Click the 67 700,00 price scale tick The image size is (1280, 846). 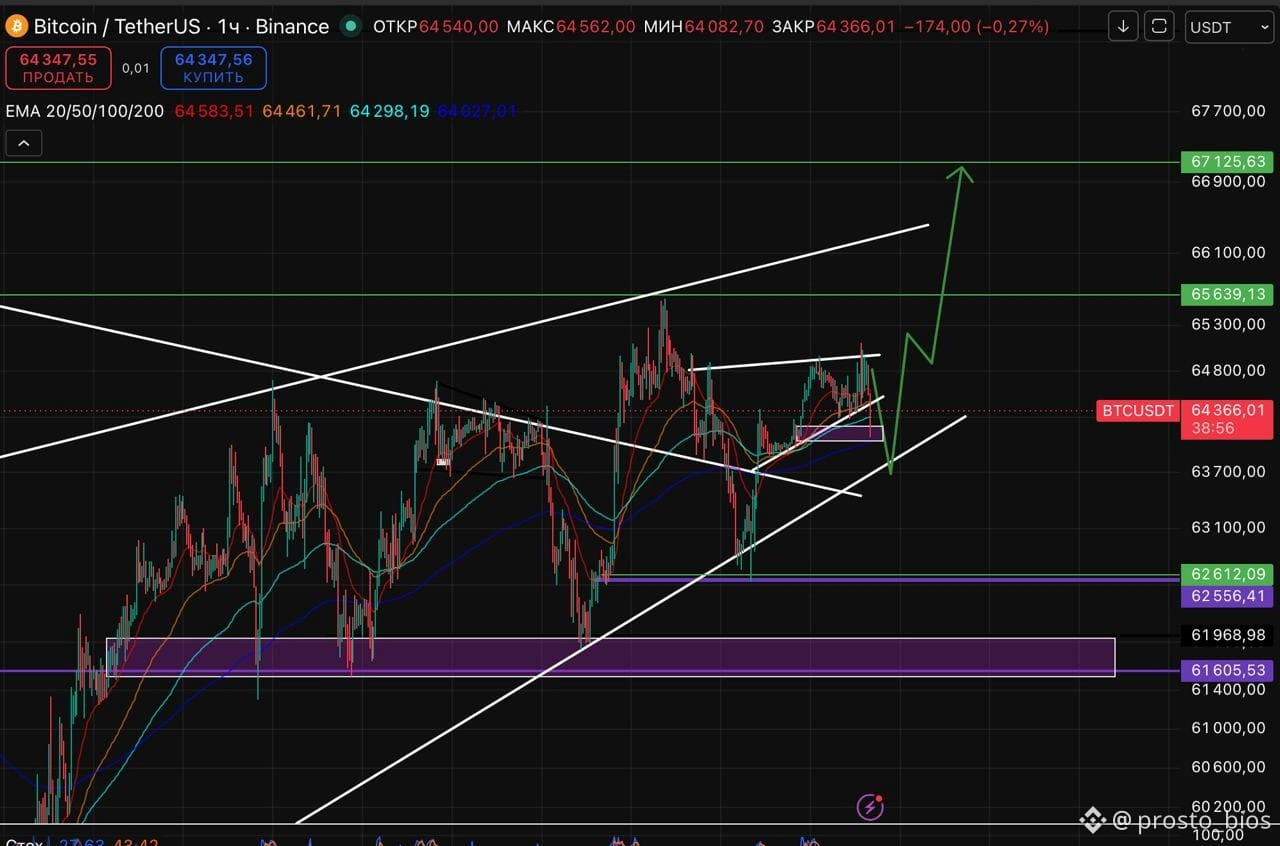click(1229, 112)
